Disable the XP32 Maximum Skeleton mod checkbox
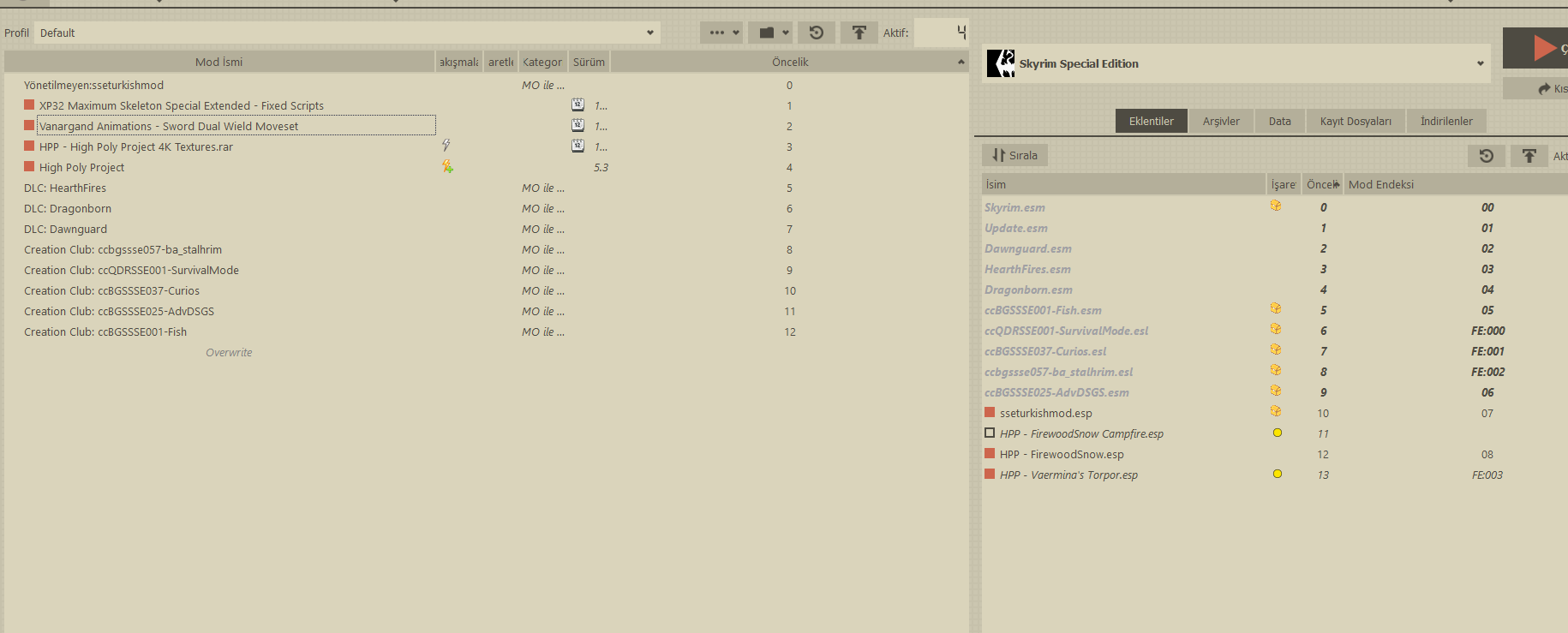 (29, 105)
